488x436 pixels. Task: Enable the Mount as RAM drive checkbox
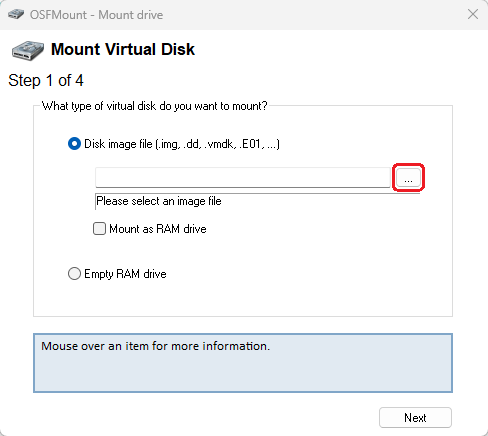99,229
